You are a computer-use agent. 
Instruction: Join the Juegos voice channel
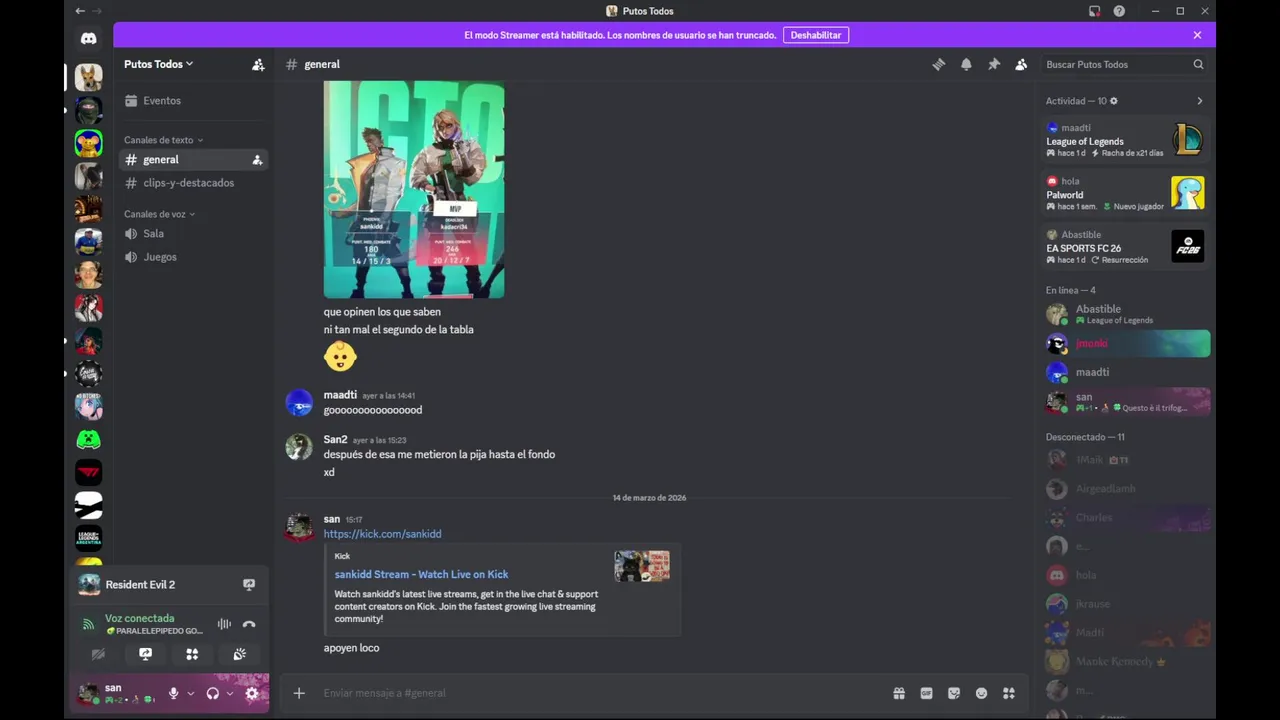[193, 257]
